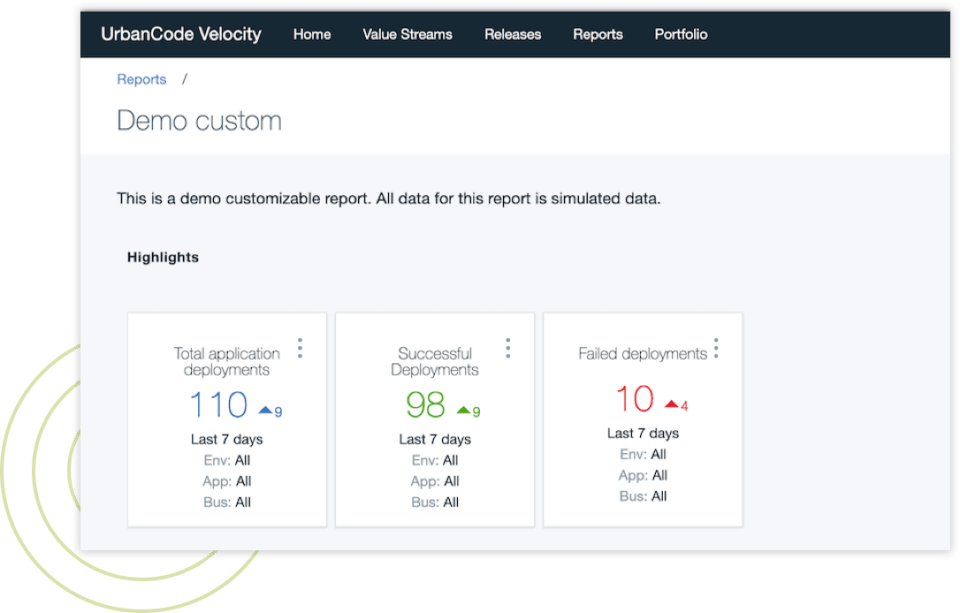Select the Failed deployments title
The width and height of the screenshot is (960, 613).
pyautogui.click(x=642, y=353)
